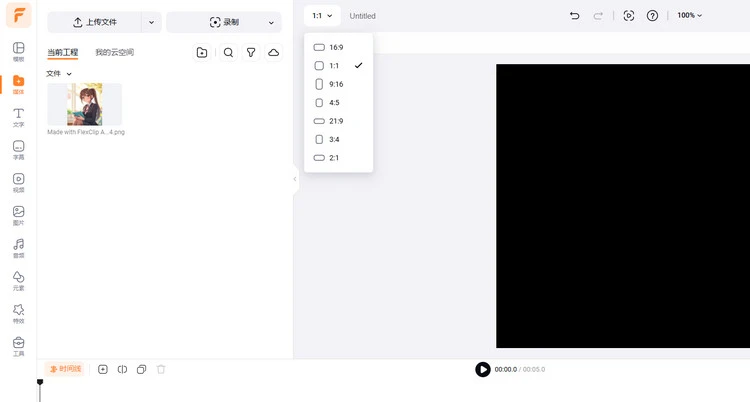Click the help question mark icon
The image size is (750, 402).
[x=653, y=16]
